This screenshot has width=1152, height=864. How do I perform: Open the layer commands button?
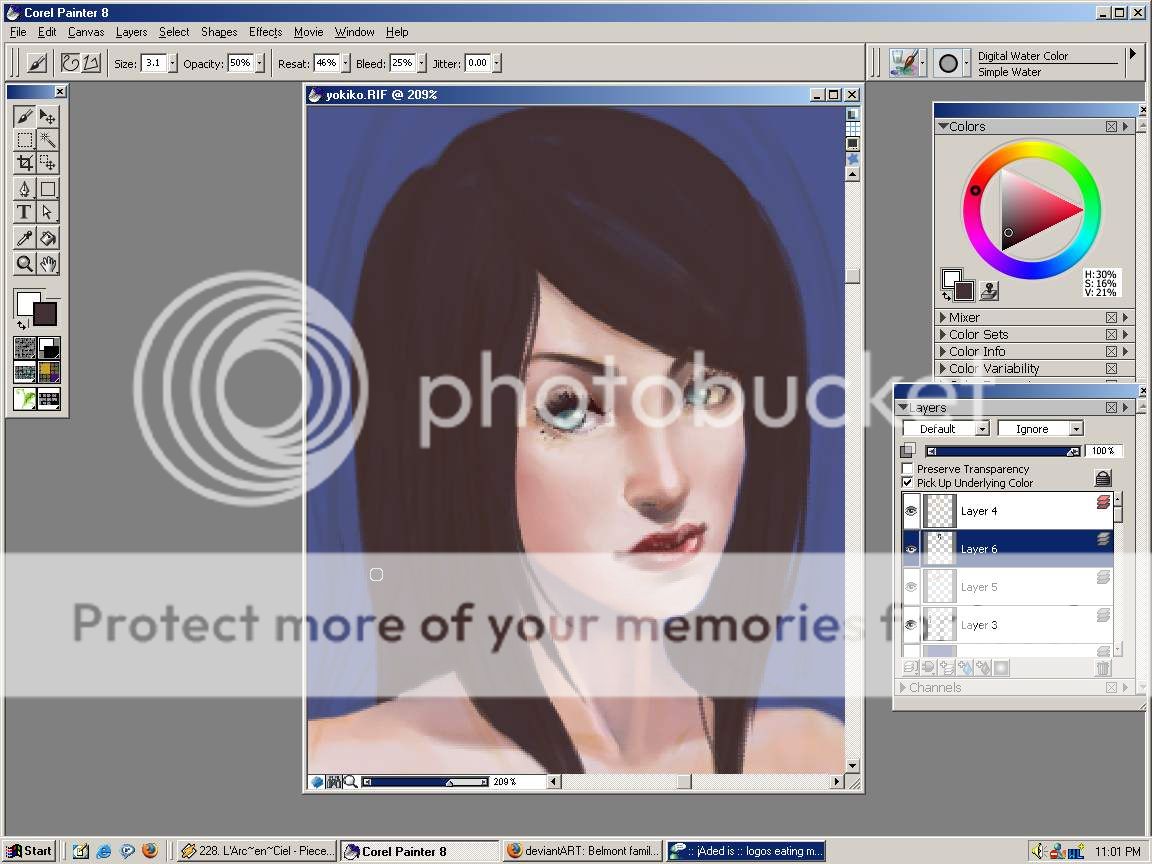coord(910,668)
